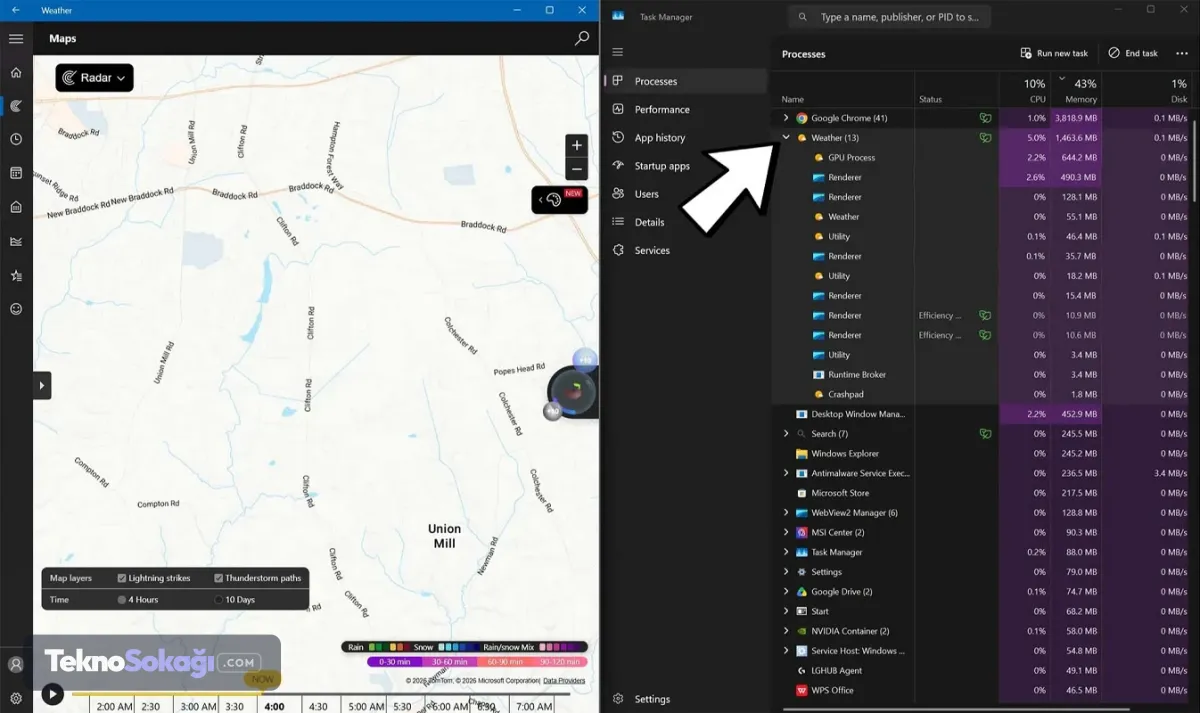Expand the Search (7) process group
The height and width of the screenshot is (713, 1200).
786,434
